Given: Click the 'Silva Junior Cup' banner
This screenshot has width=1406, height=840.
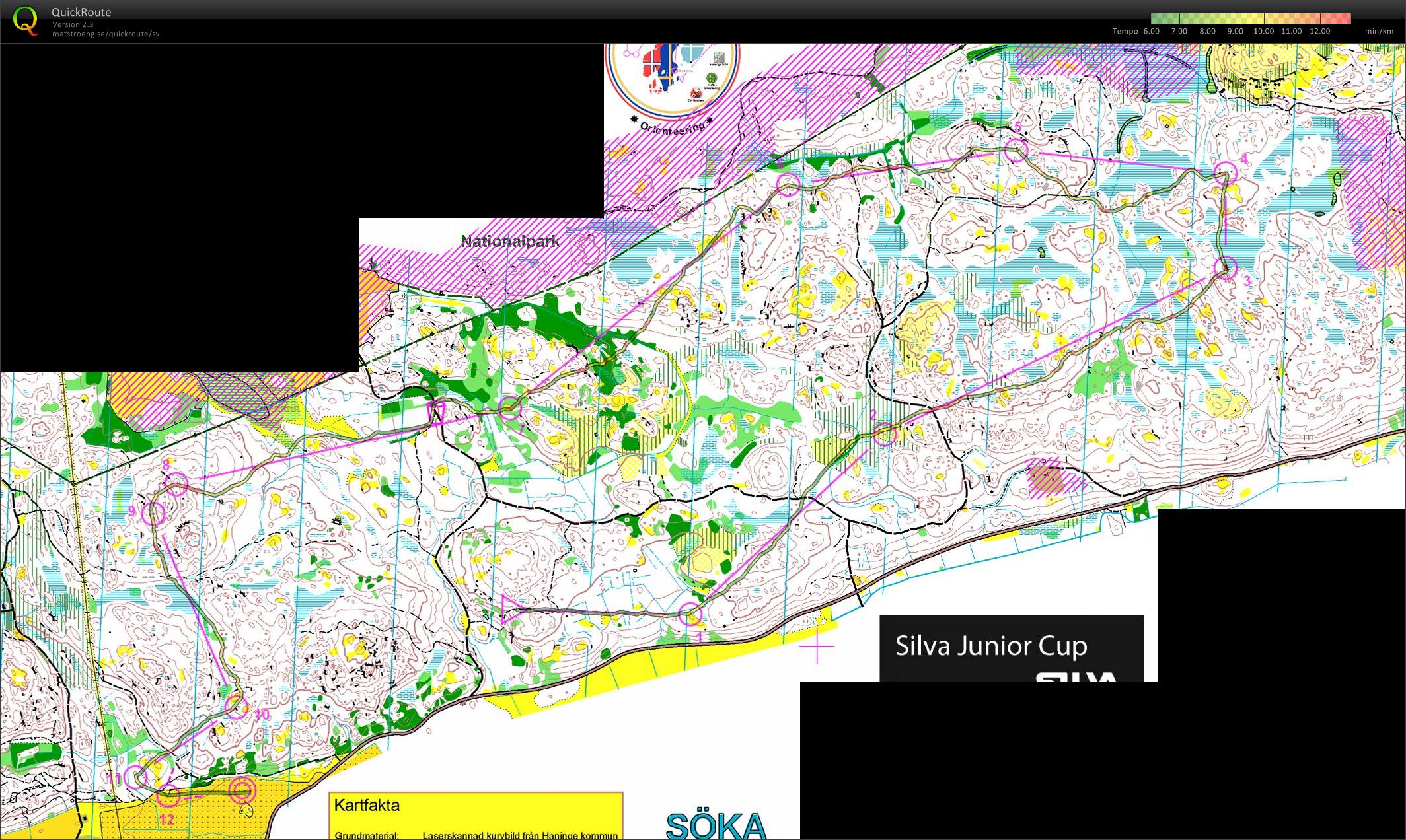Looking at the screenshot, I should pyautogui.click(x=1012, y=648).
